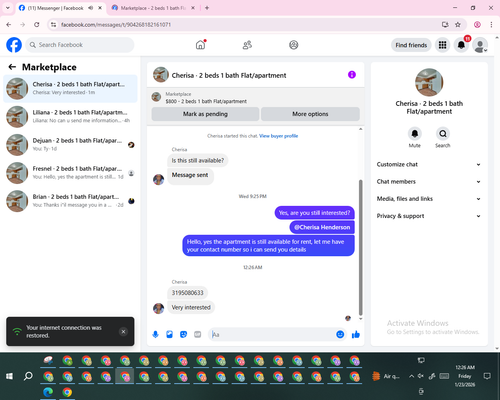Click the @Cherisa Henderson mention
The width and height of the screenshot is (500, 400).
pos(322,227)
